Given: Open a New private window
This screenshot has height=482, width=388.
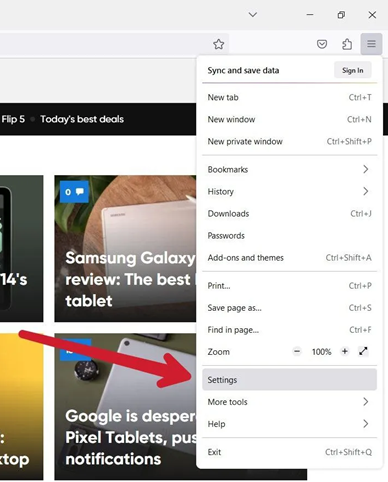Looking at the screenshot, I should 289,141.
